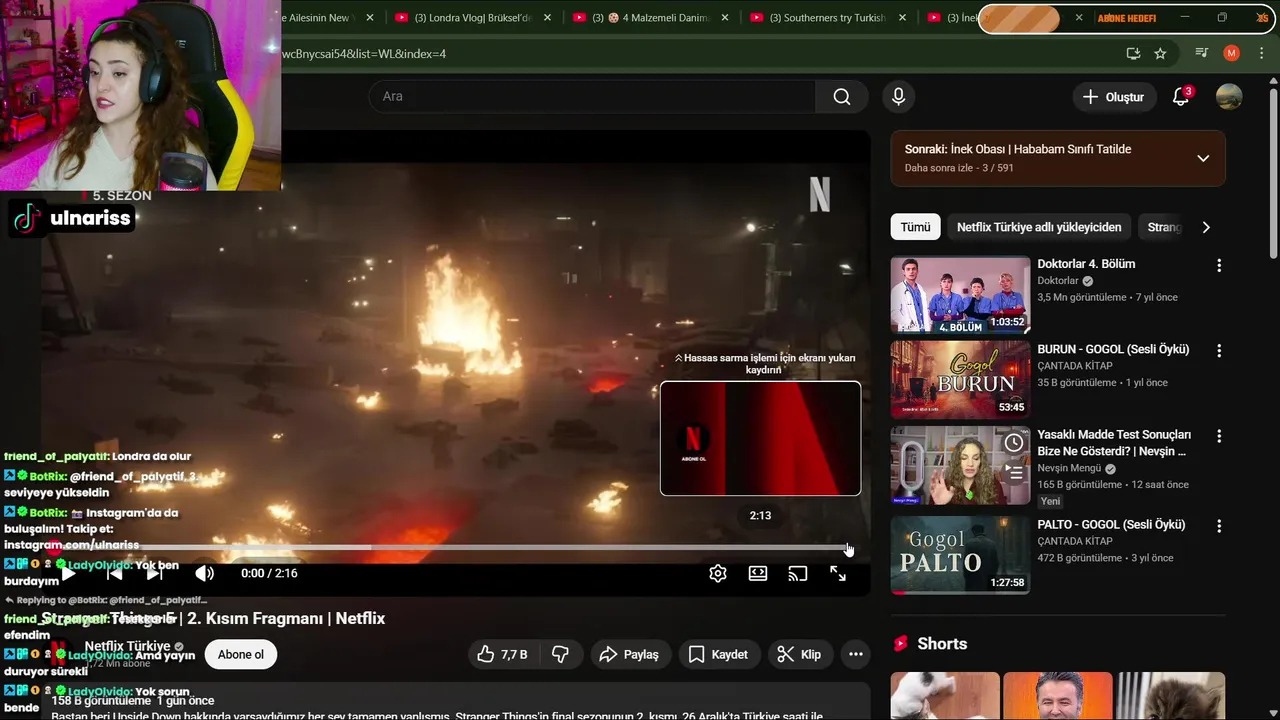Viewport: 1280px width, 720px height.
Task: Open options for BURUN - GOGOL
Action: click(1218, 351)
